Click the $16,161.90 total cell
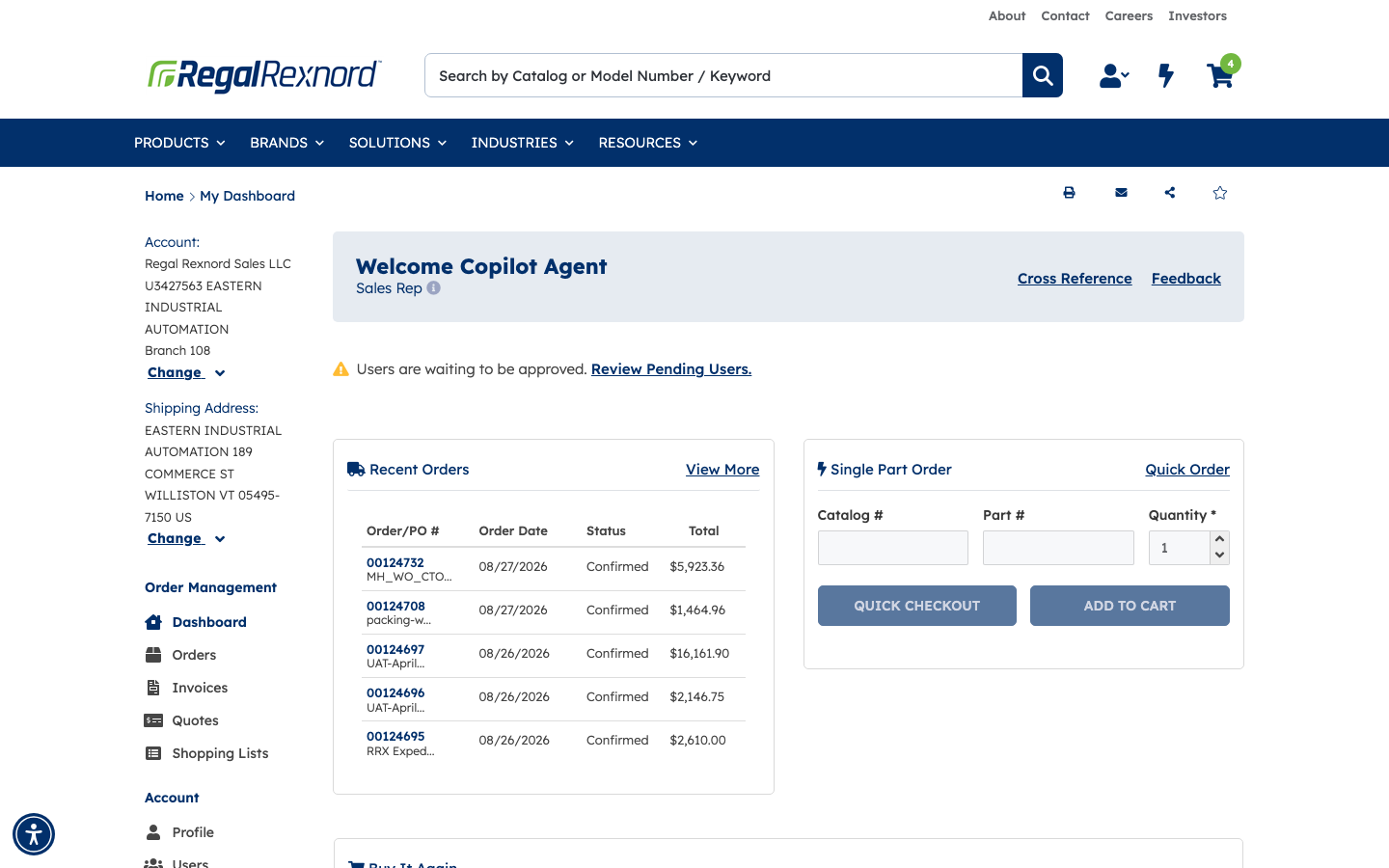1389x868 pixels. click(699, 653)
